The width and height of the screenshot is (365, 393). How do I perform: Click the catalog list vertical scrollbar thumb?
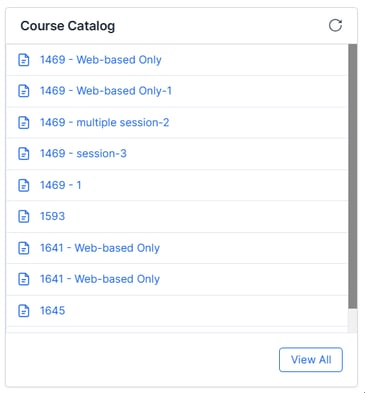(x=352, y=176)
